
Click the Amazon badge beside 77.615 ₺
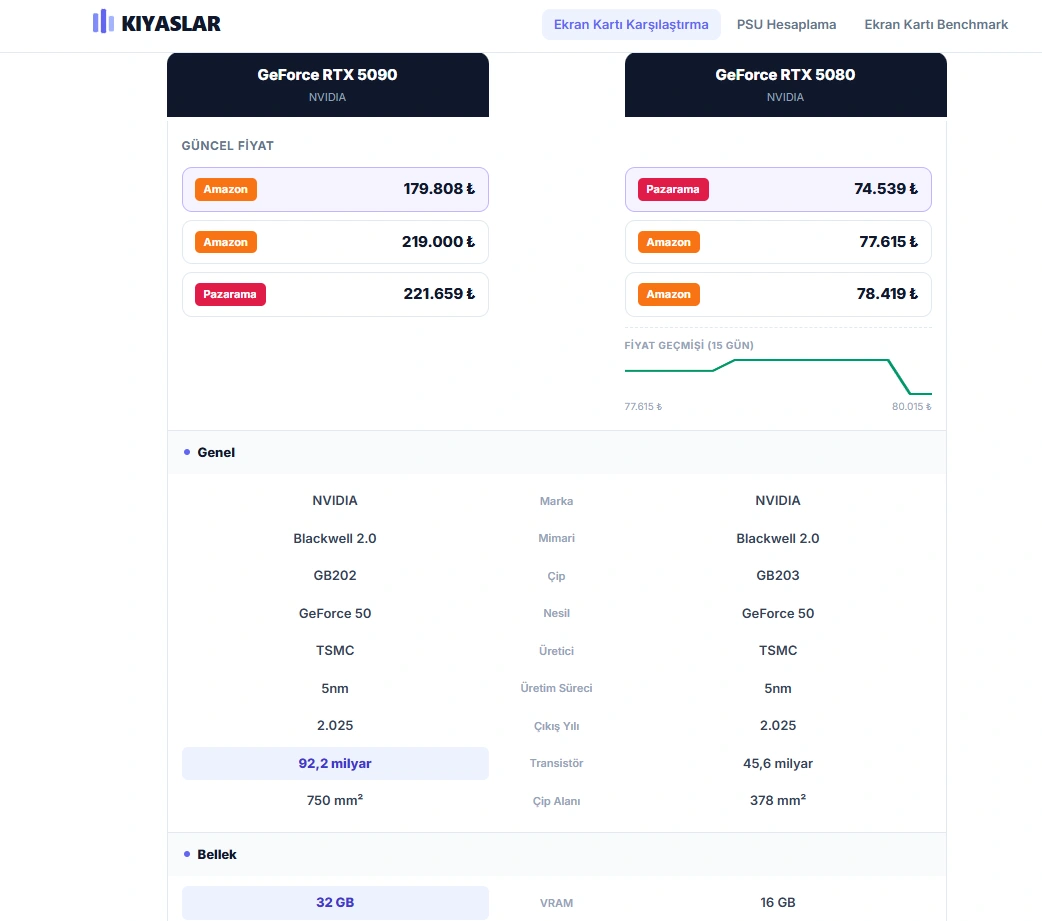669,242
